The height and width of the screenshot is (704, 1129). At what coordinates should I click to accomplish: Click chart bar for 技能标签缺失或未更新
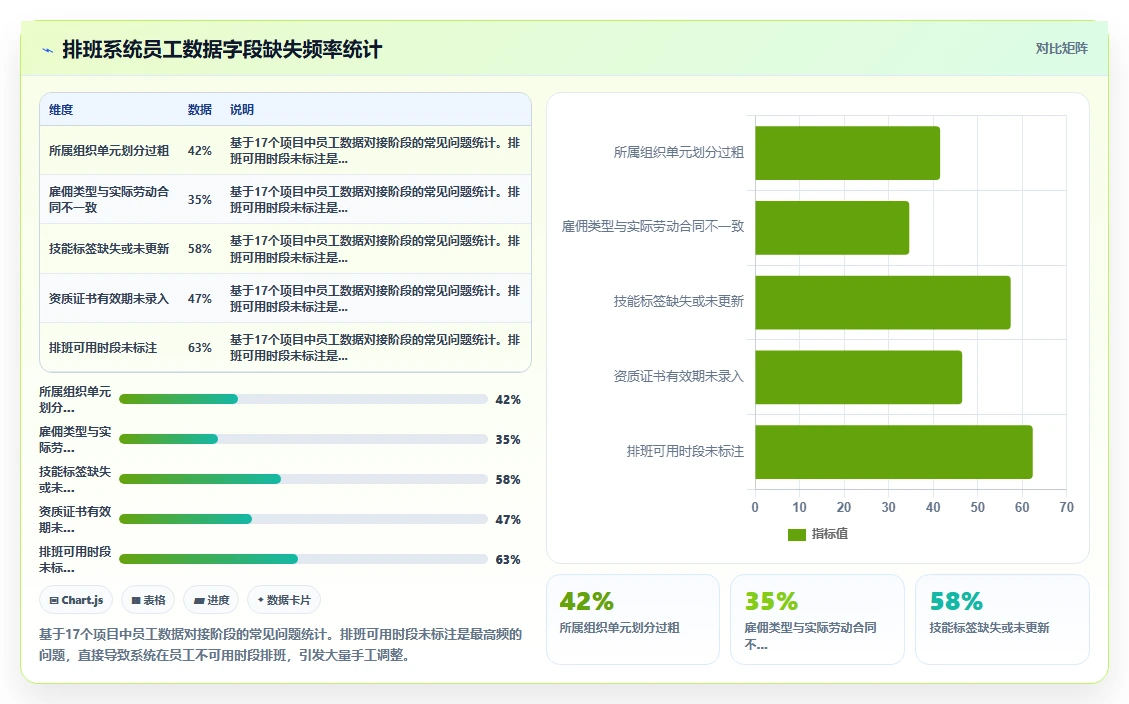pos(883,302)
